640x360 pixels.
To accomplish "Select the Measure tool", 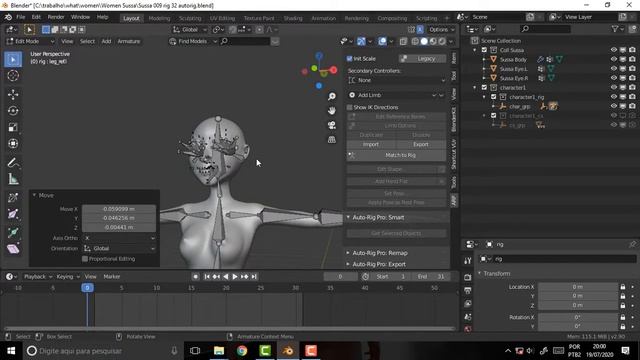I will (x=13, y=179).
